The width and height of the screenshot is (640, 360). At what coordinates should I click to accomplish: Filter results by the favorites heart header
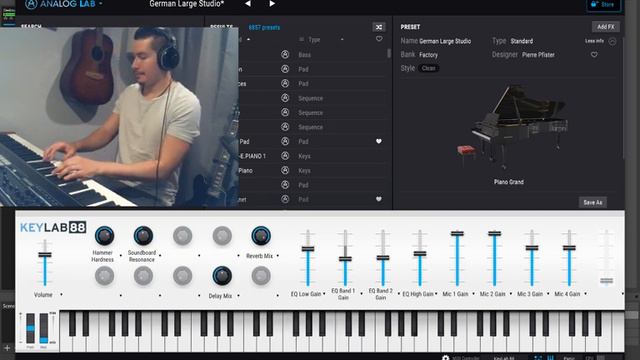379,39
